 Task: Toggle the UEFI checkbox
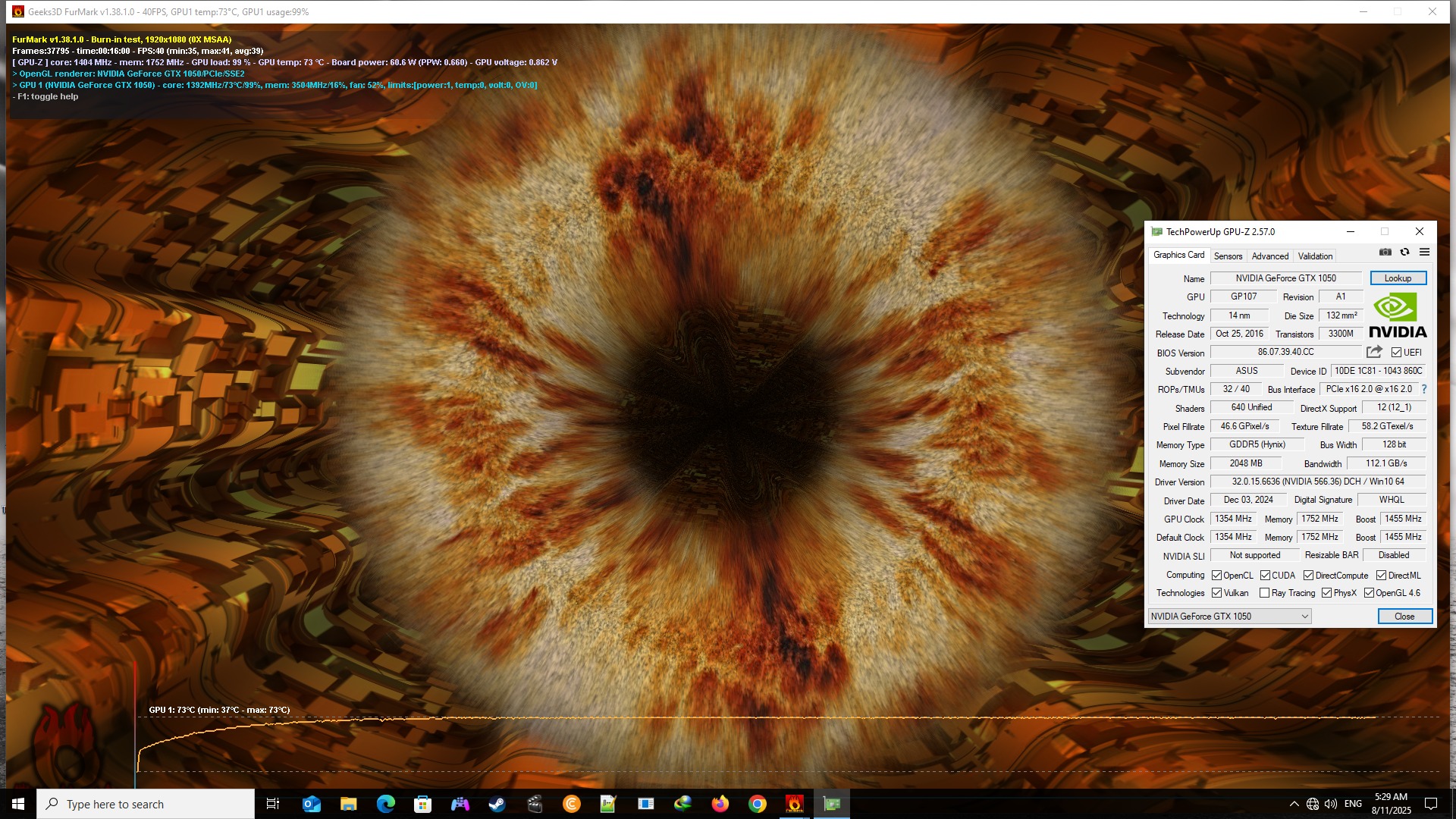click(x=1396, y=353)
